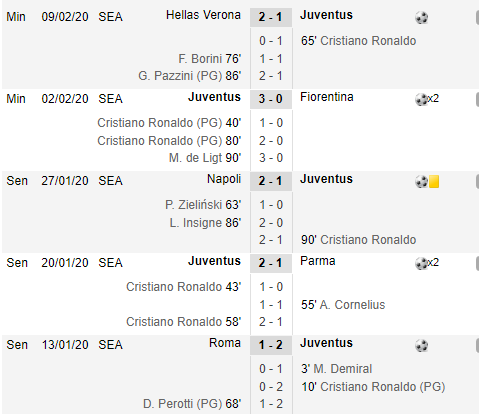This screenshot has height=414, width=479.
Task: Open the 1 - 2 score for Roma vs Juventus
Action: point(271,345)
